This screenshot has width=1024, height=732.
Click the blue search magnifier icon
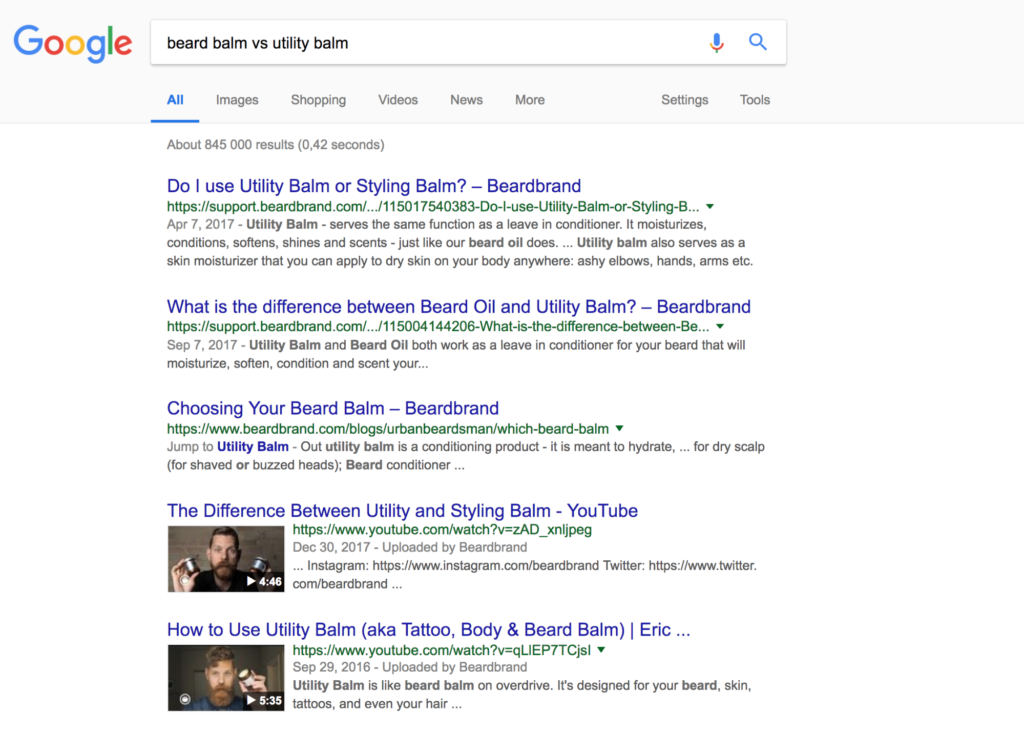(758, 42)
